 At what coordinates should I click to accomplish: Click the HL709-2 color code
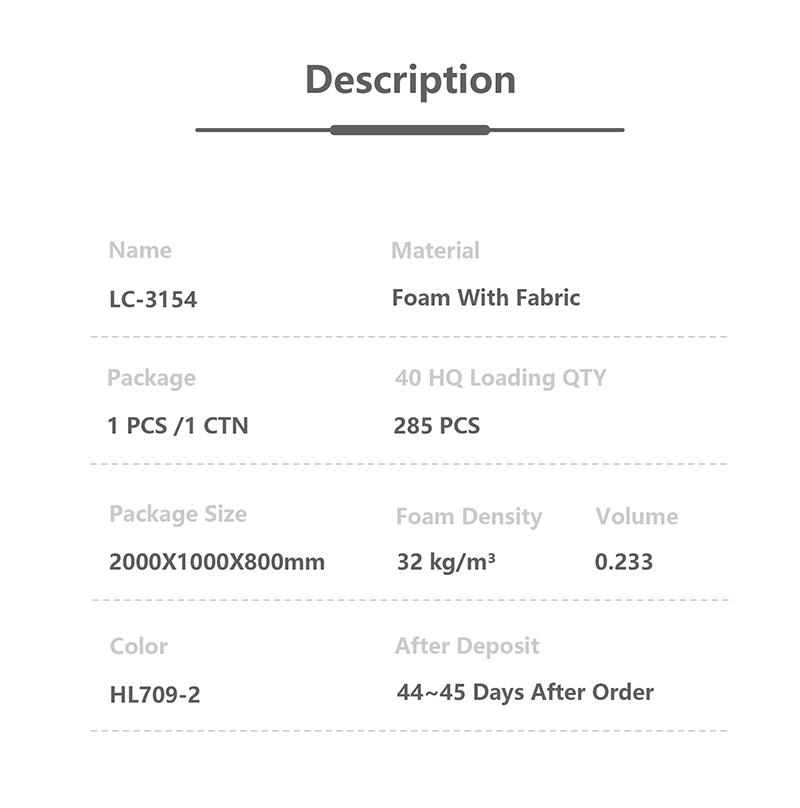(155, 694)
